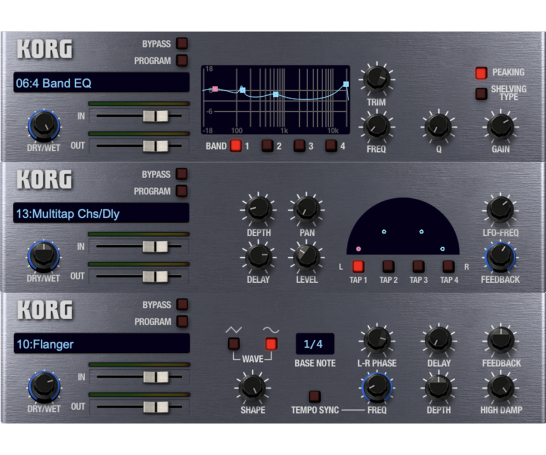Toggle Program button on Multitap Chs/Dly unit
Viewport: 546px width, 455px height.
(x=181, y=191)
